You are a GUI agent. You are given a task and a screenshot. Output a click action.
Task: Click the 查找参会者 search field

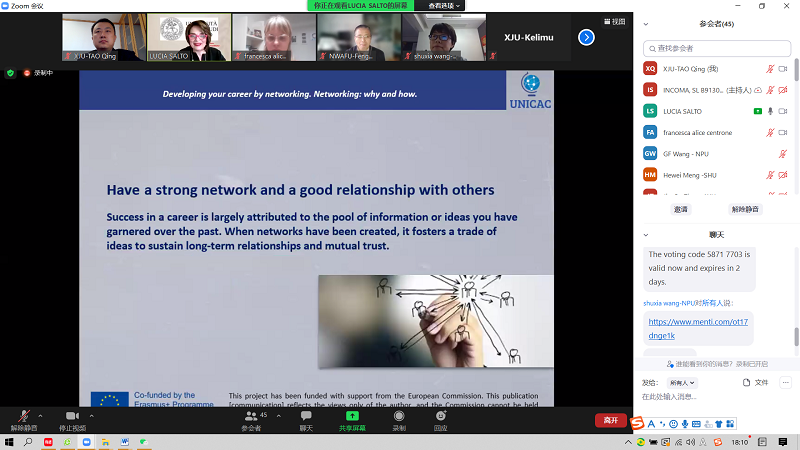pos(715,47)
